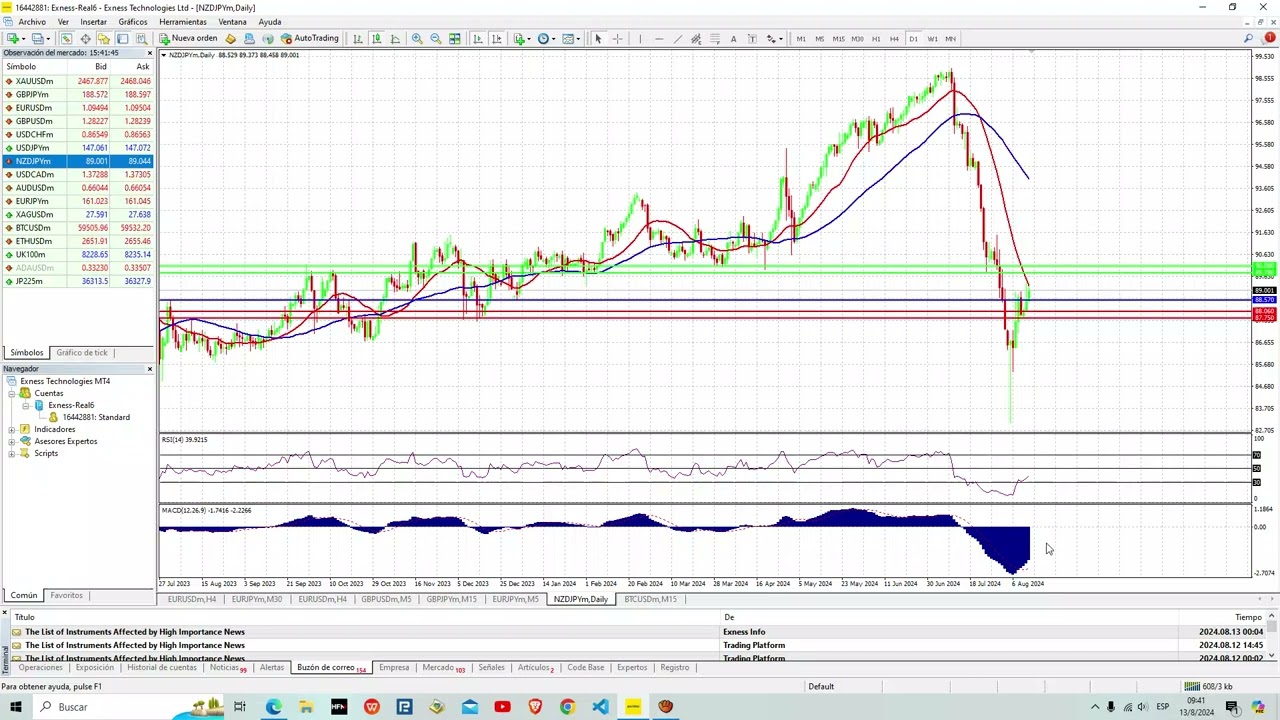Select the crosshair cursor tool
Screen dimensions: 1280x720
pos(617,39)
